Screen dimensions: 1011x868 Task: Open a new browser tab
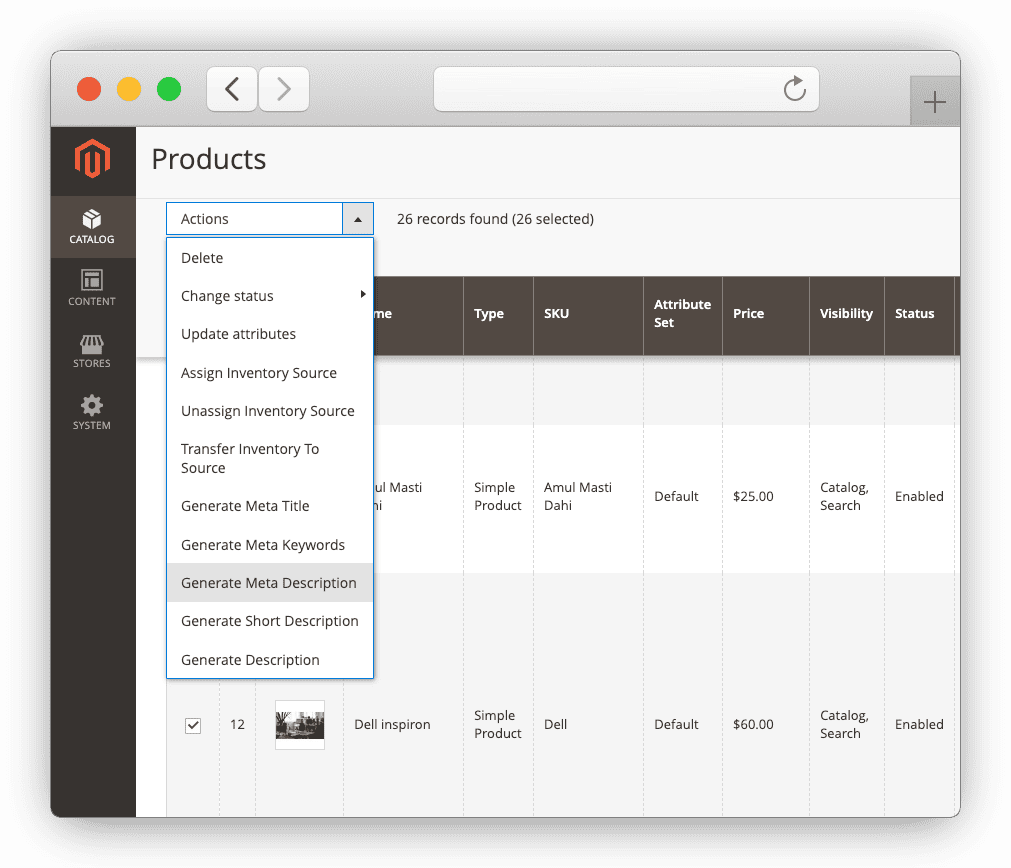pyautogui.click(x=934, y=101)
